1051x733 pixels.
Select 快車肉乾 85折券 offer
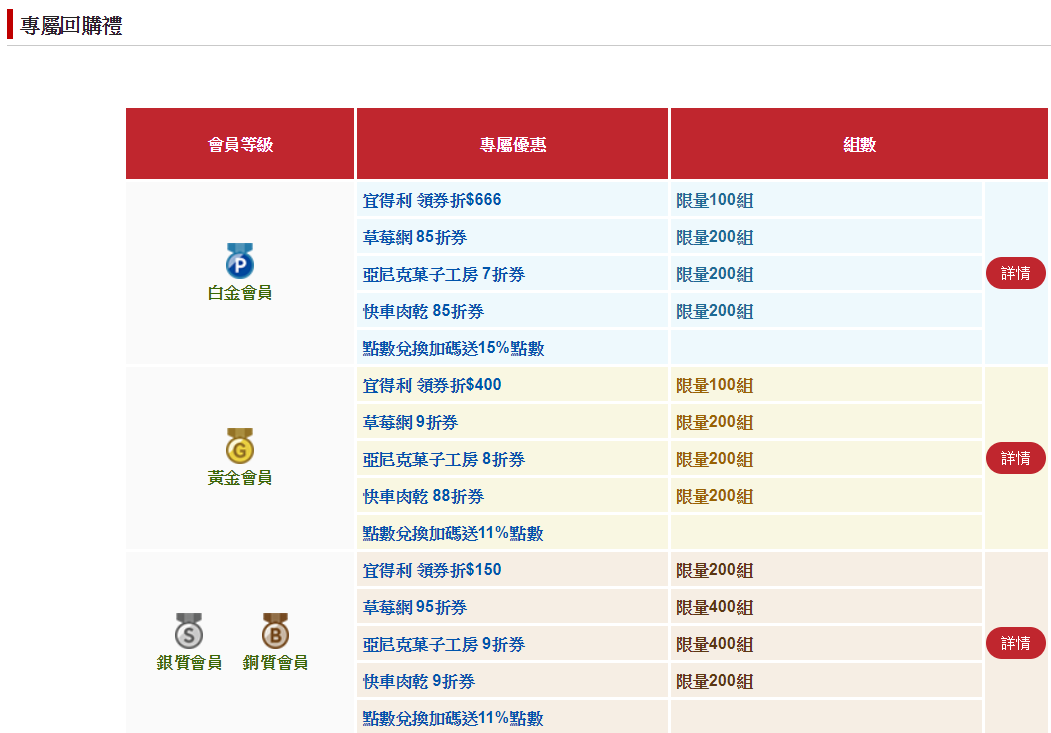(423, 312)
